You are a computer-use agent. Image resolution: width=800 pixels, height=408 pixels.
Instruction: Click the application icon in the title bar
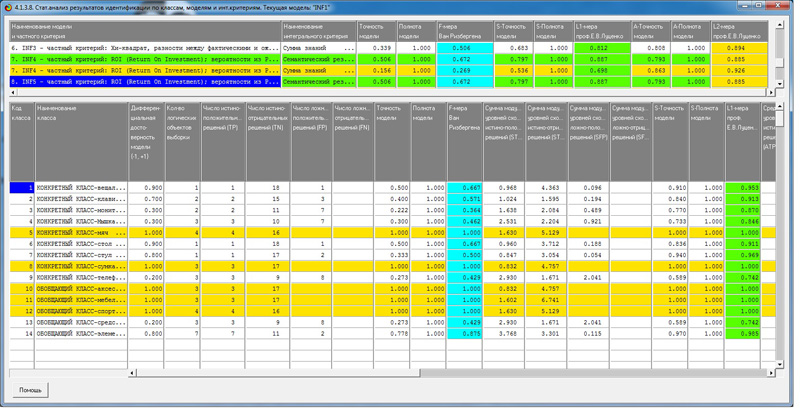click(8, 7)
